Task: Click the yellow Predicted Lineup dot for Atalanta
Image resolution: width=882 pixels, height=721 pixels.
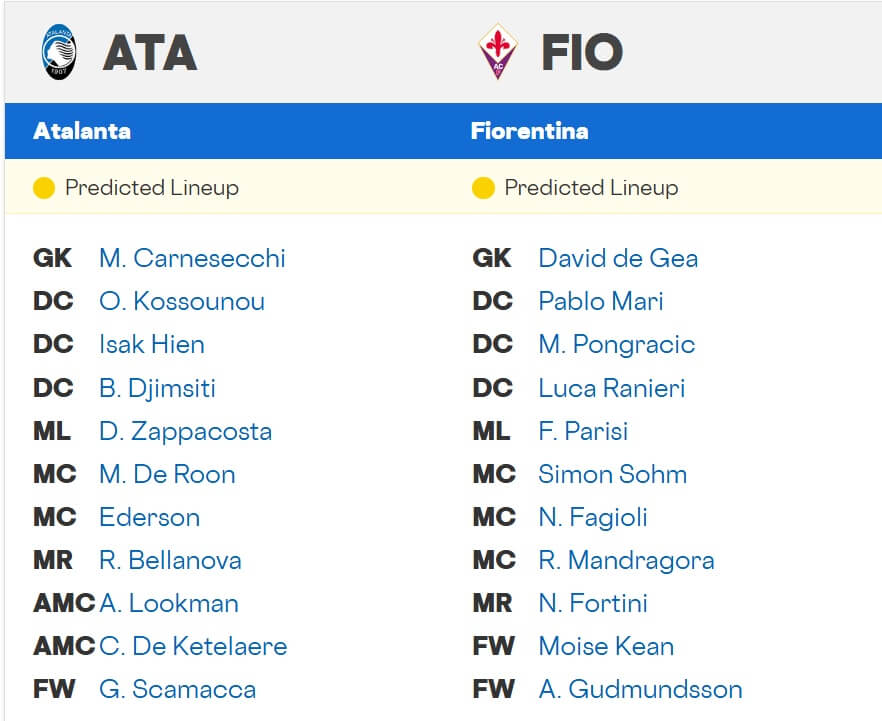Action: (44, 187)
